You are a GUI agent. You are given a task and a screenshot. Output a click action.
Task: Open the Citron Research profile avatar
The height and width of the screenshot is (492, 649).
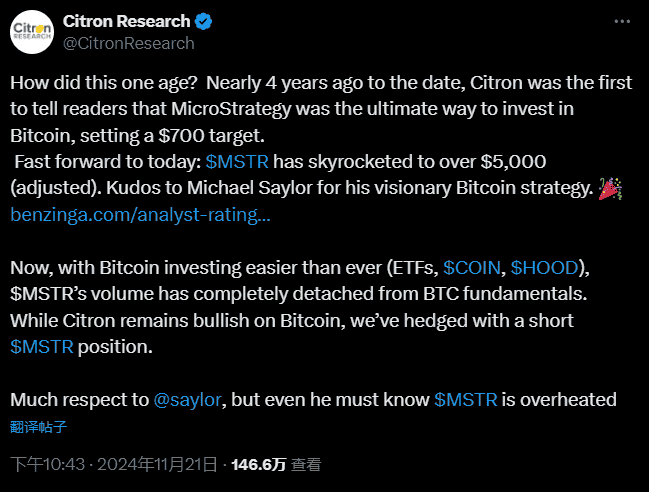32,32
